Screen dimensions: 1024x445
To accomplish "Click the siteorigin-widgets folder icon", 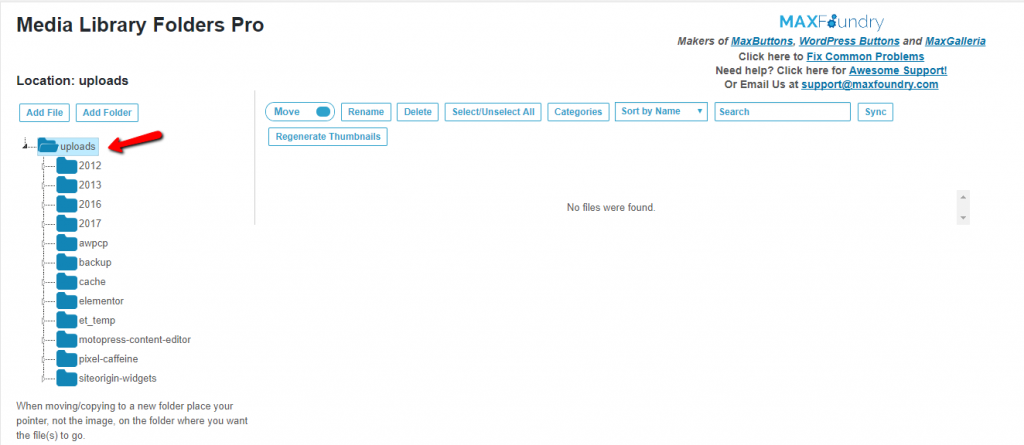I will 67,378.
